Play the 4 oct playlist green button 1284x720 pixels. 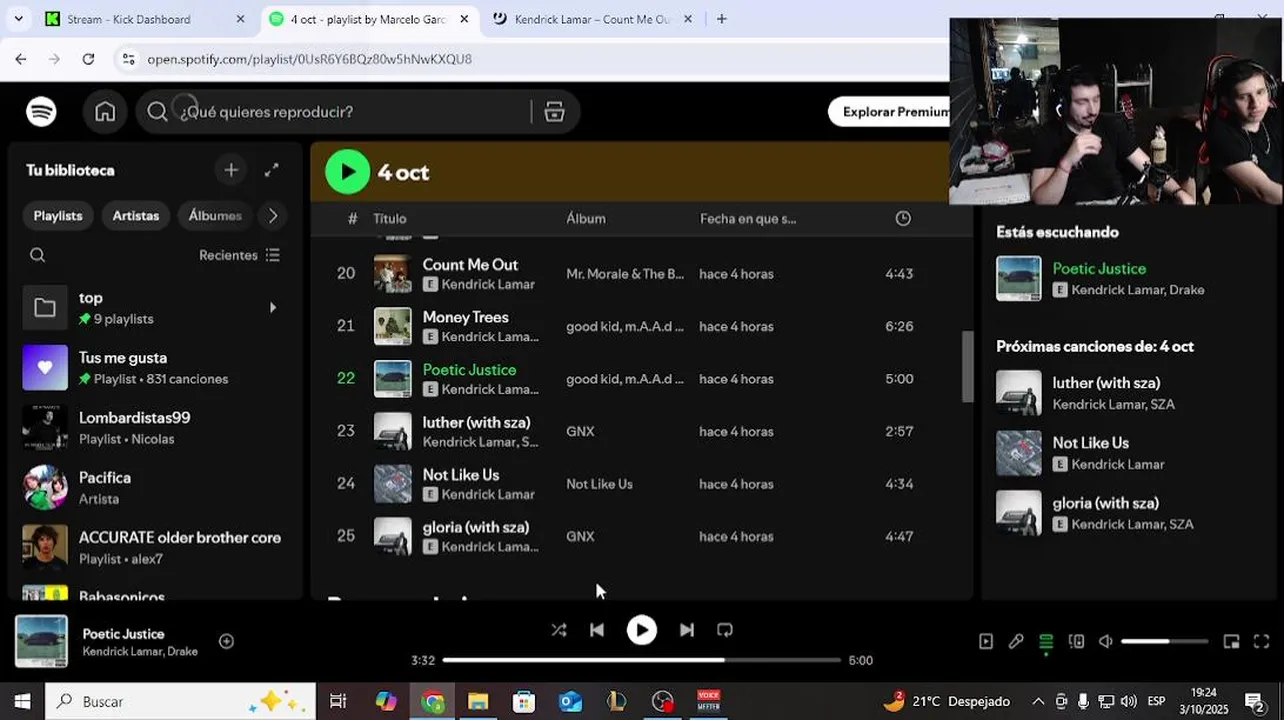pyautogui.click(x=347, y=172)
